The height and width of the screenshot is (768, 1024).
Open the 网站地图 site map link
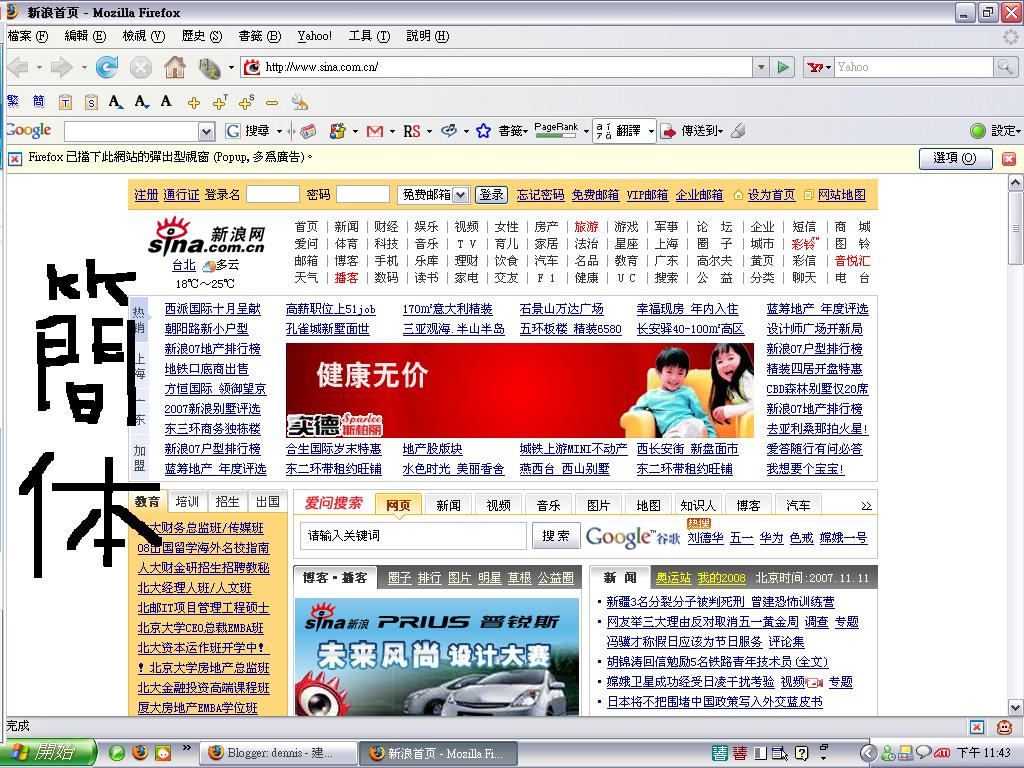click(x=842, y=195)
